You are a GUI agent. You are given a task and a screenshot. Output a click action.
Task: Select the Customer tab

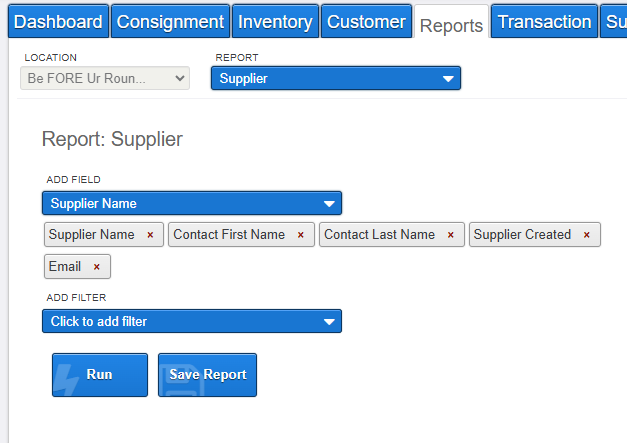tap(366, 21)
